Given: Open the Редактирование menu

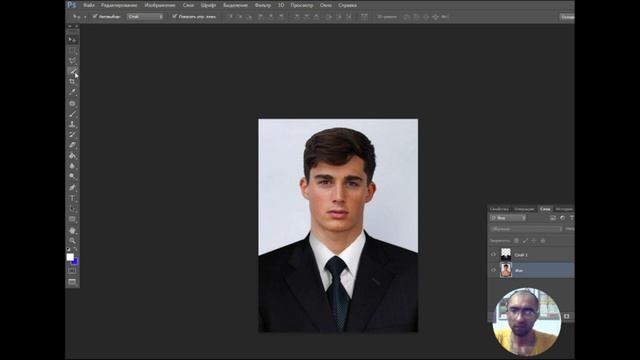Looking at the screenshot, I should [x=119, y=5].
